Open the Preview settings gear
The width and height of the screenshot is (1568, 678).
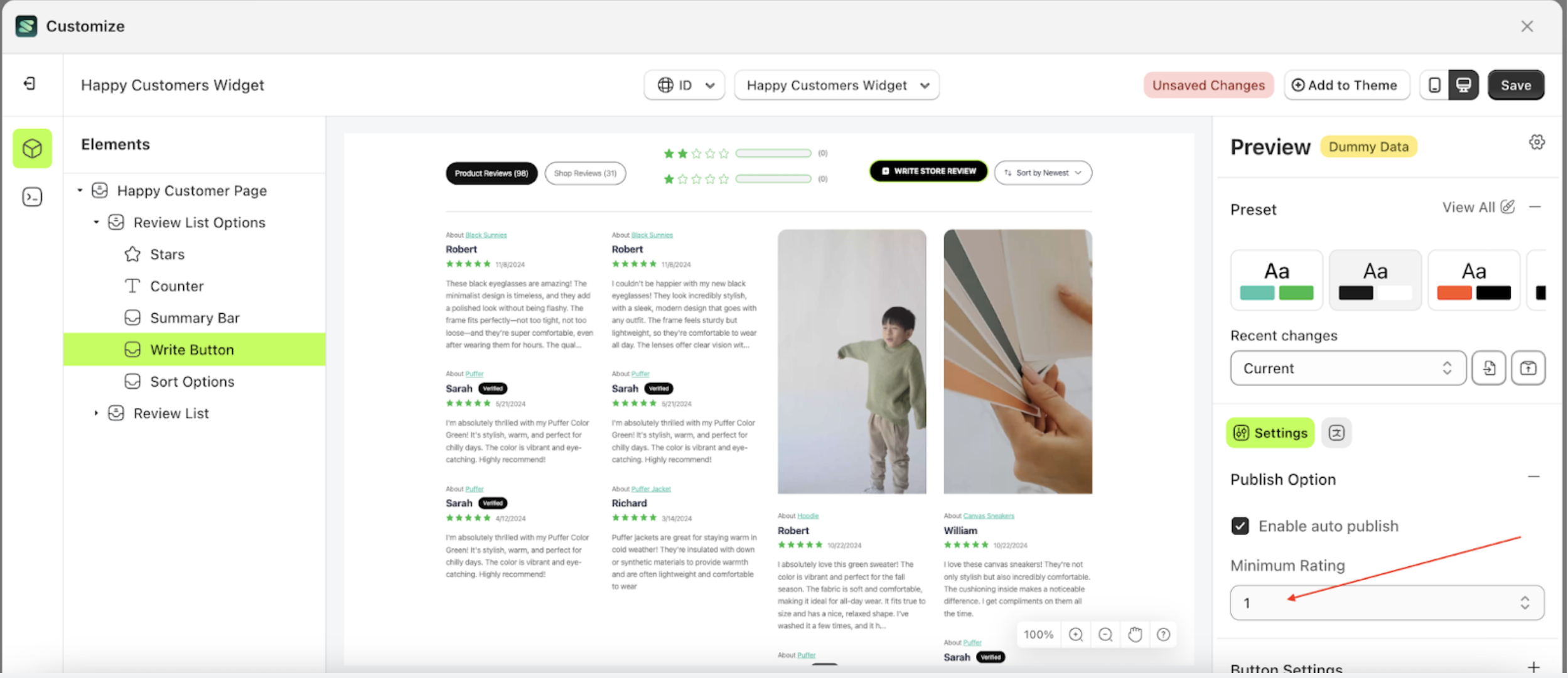point(1536,141)
